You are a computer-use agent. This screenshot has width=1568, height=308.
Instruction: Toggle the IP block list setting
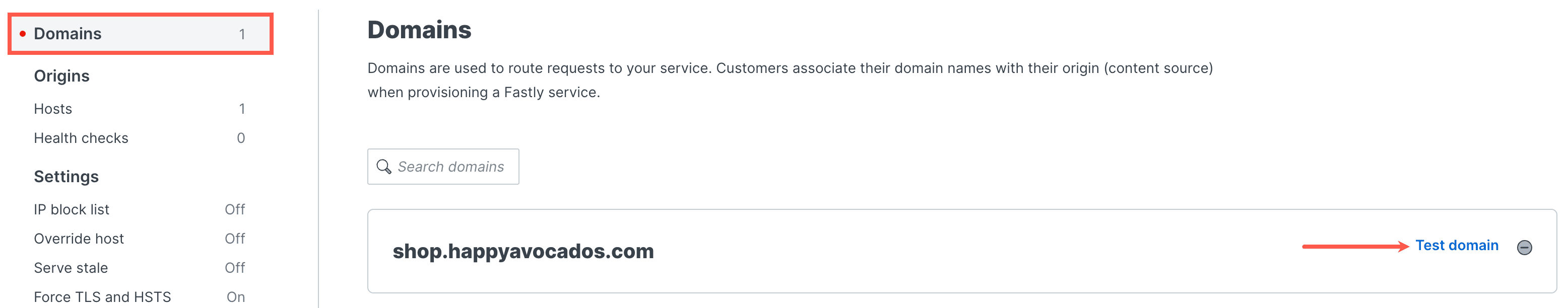tap(72, 209)
